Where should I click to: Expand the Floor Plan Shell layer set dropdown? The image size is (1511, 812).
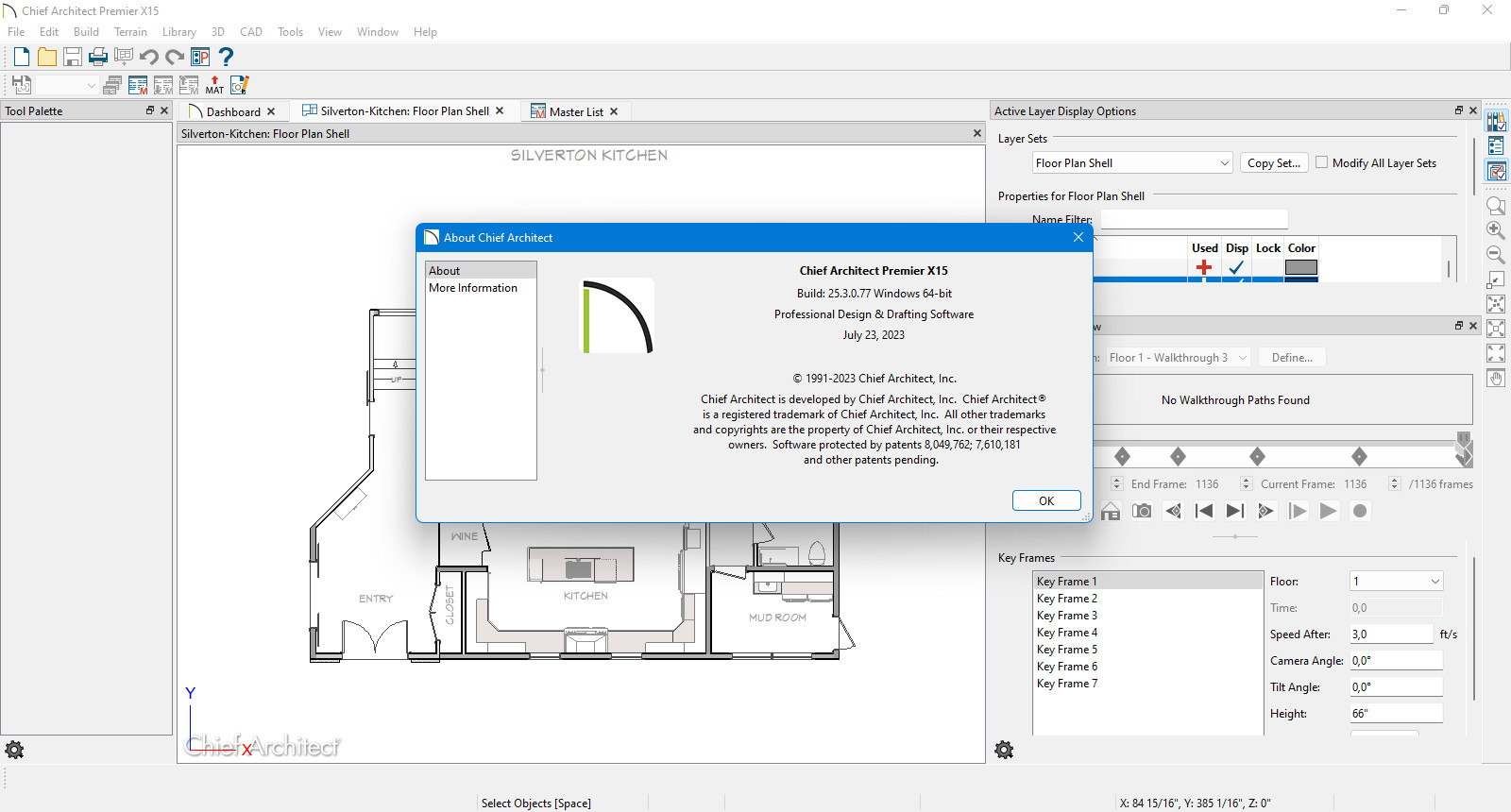[x=1224, y=163]
